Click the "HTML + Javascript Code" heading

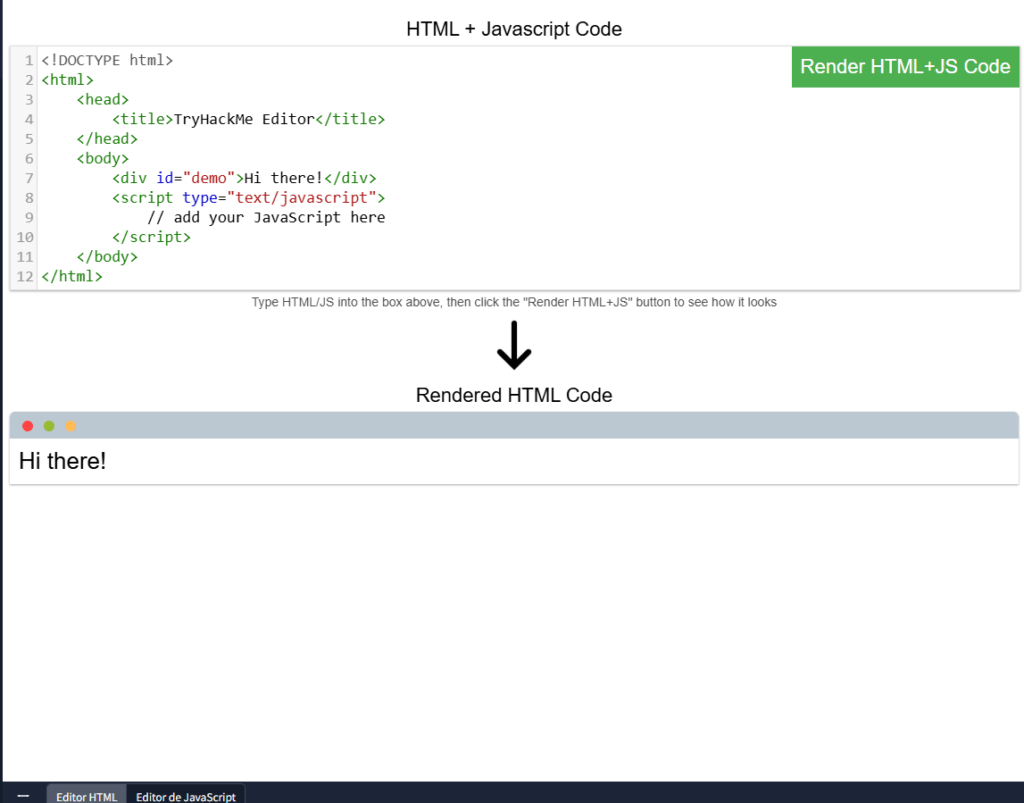pos(514,29)
